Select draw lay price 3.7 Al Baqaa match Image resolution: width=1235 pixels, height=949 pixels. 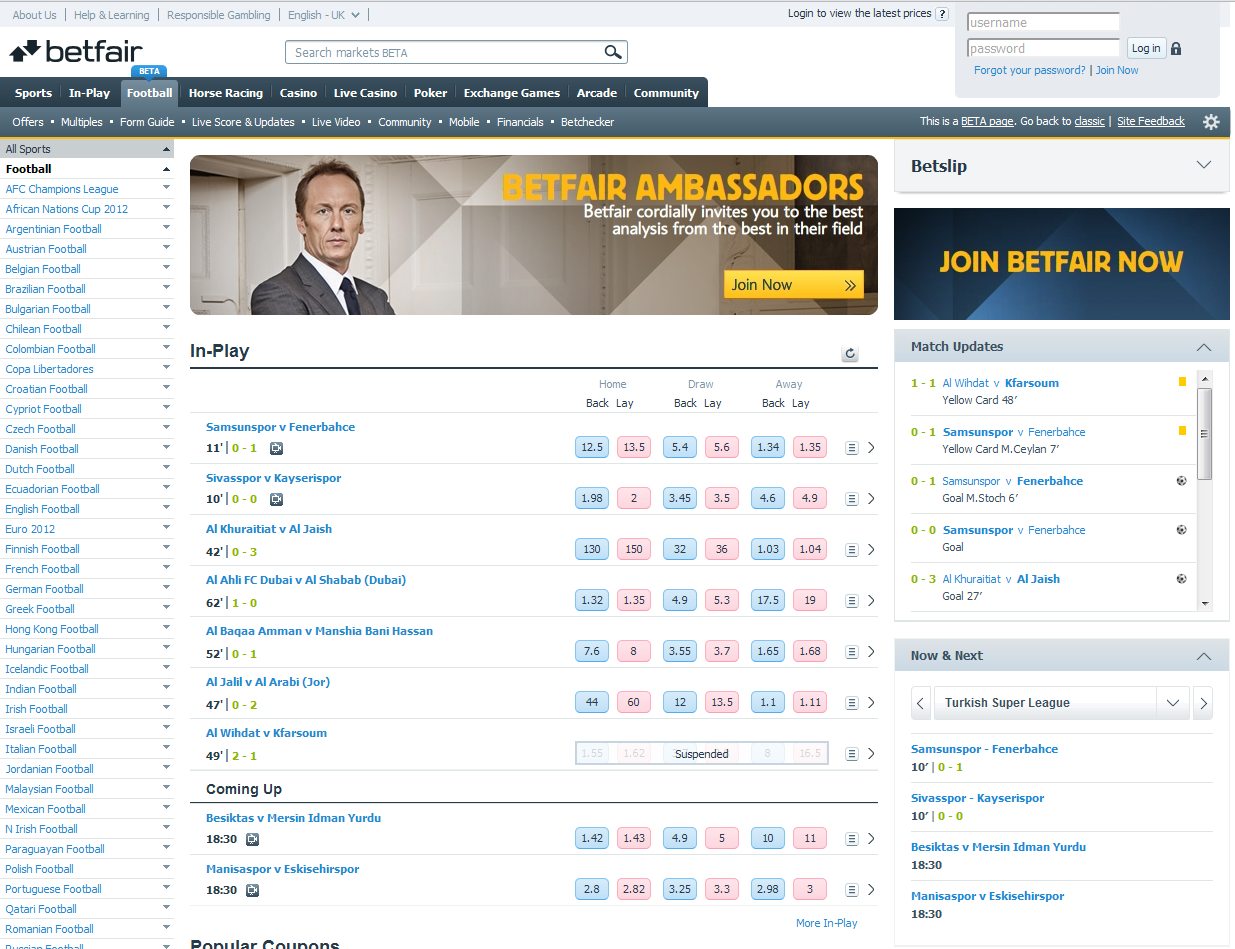pyautogui.click(x=722, y=651)
